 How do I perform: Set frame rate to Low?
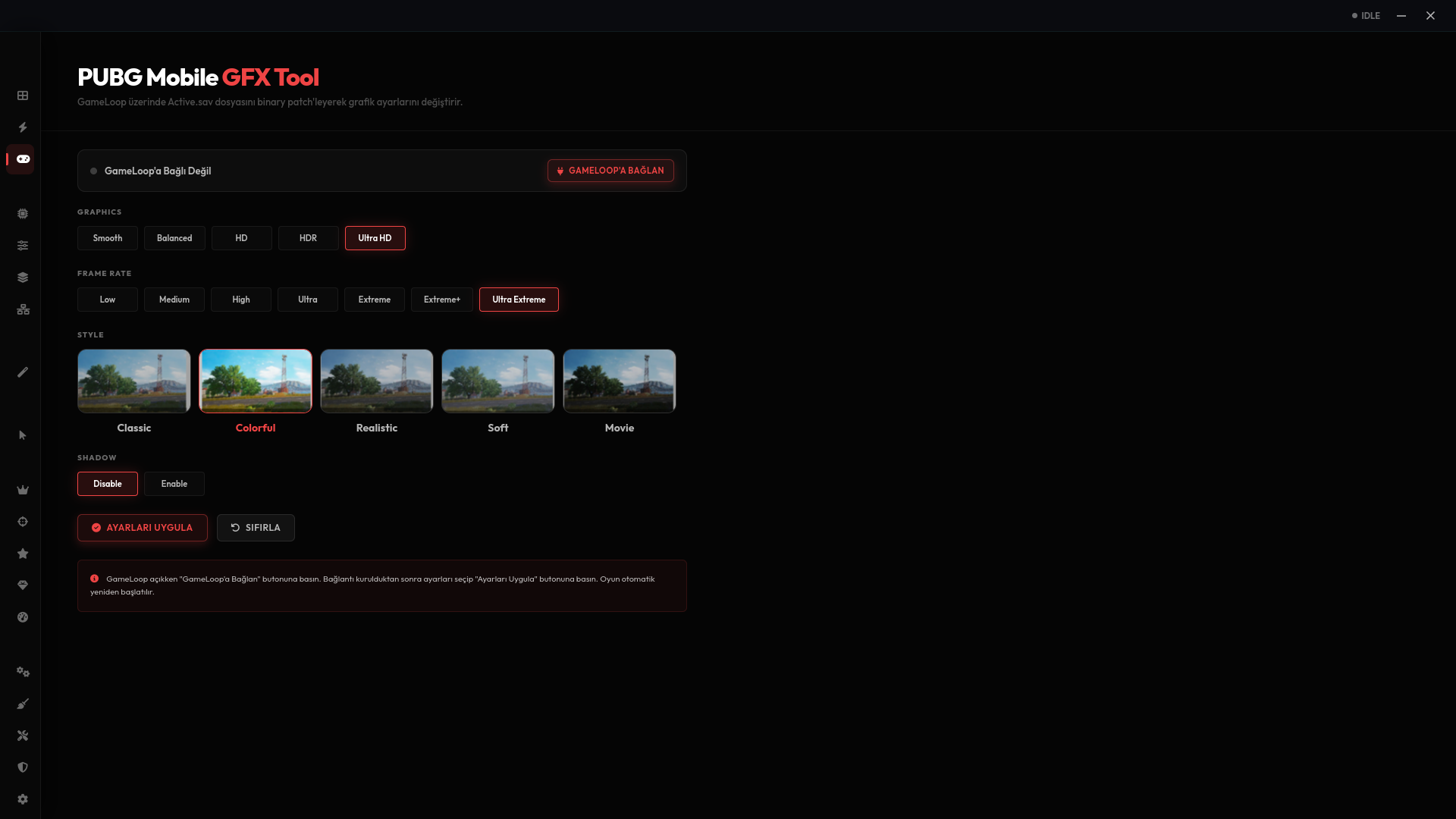pos(108,300)
